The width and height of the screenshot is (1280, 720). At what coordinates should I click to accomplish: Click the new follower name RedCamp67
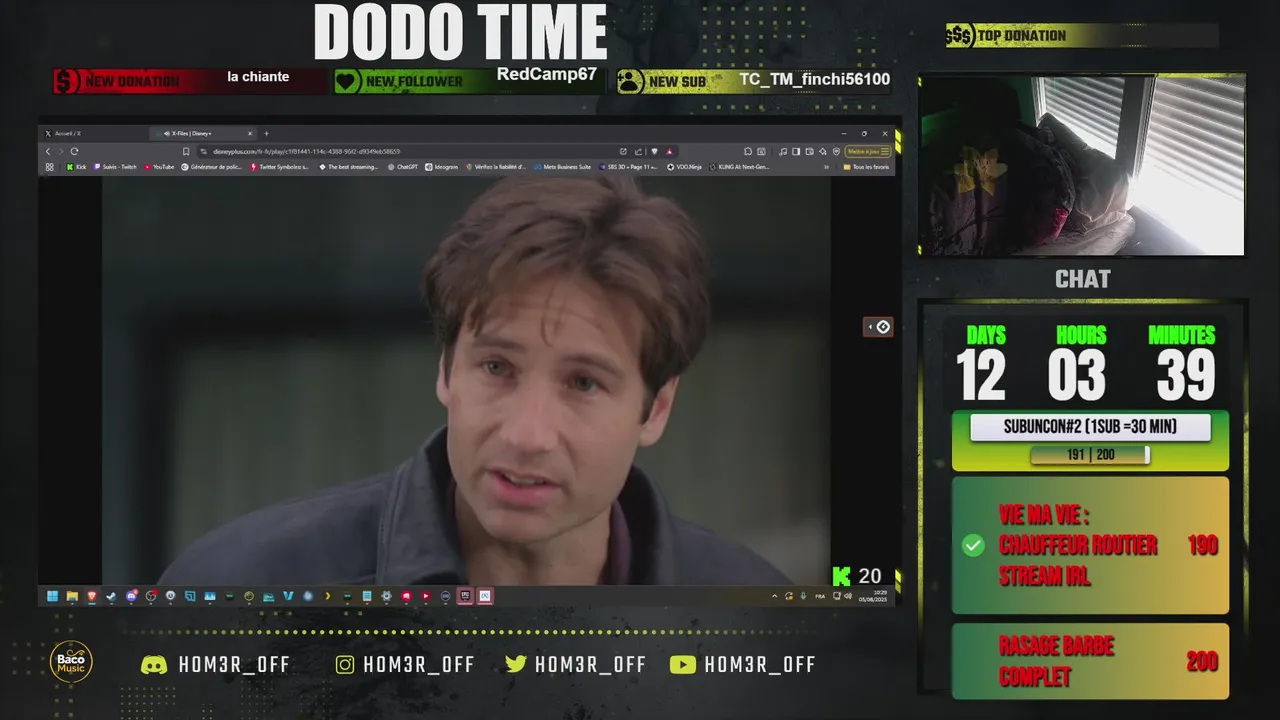pos(546,75)
